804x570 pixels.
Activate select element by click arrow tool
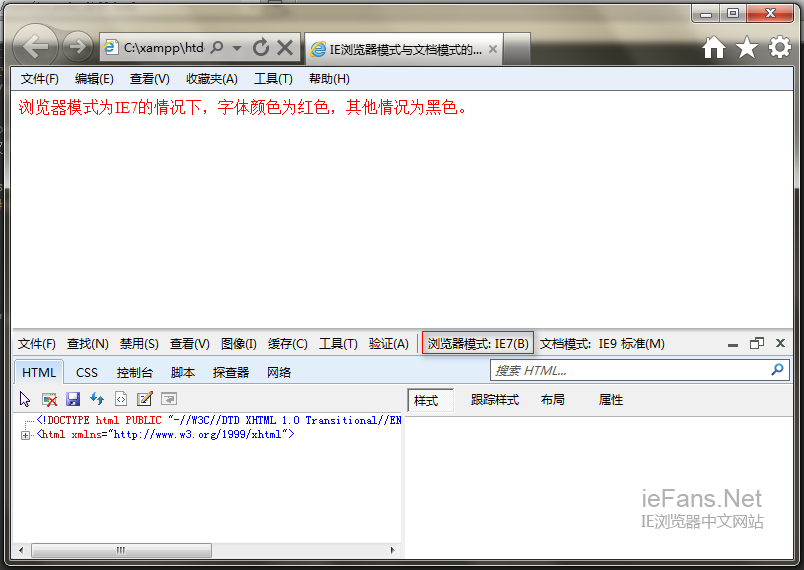tap(25, 399)
